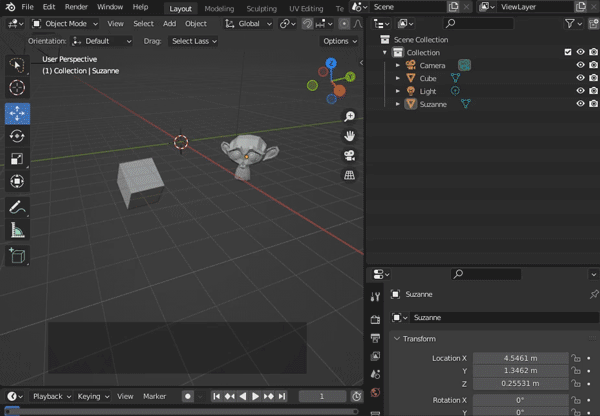Open the World properties tab icon
This screenshot has width=600, height=416.
point(375,392)
